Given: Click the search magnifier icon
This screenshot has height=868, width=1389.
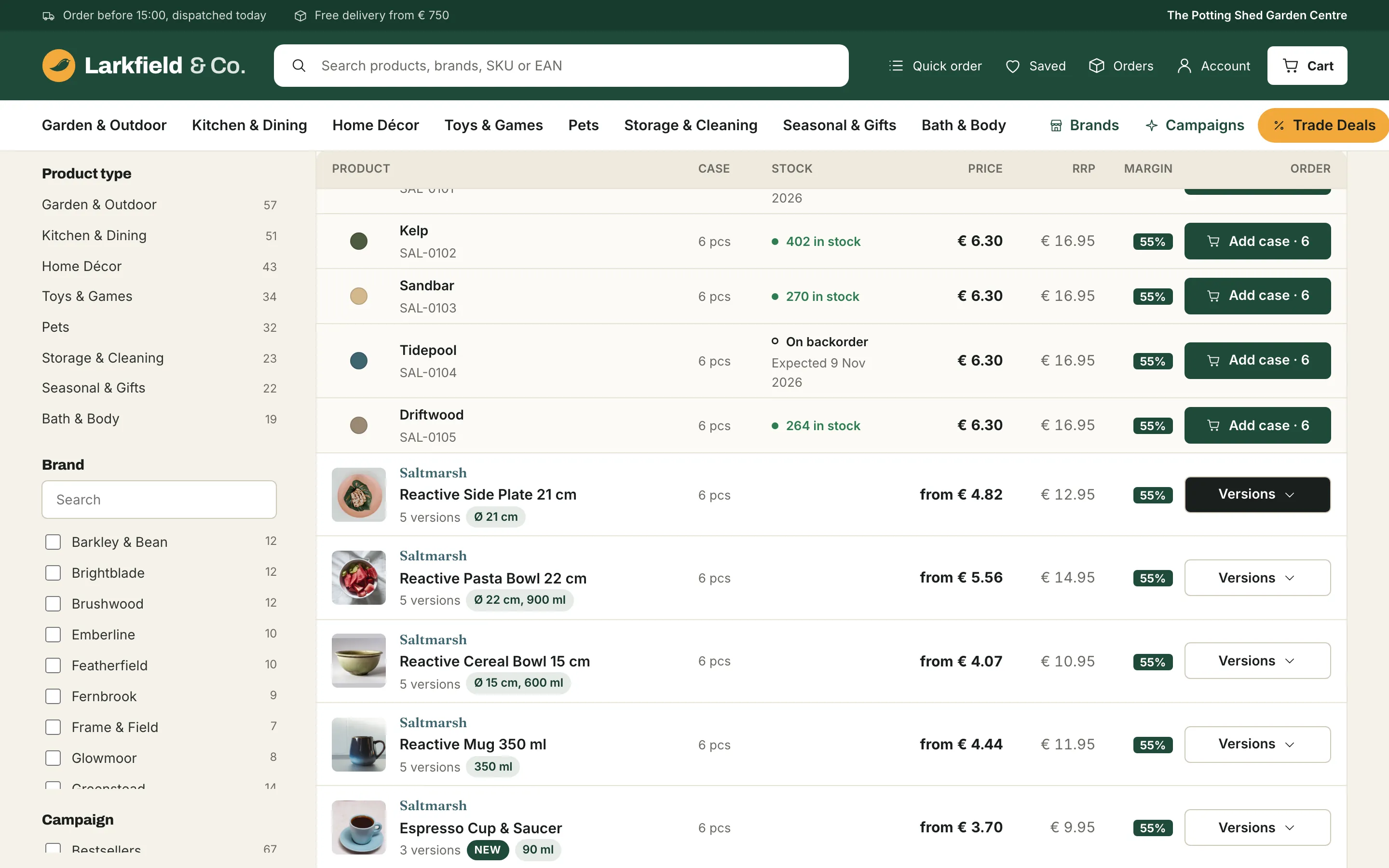Looking at the screenshot, I should click(299, 66).
